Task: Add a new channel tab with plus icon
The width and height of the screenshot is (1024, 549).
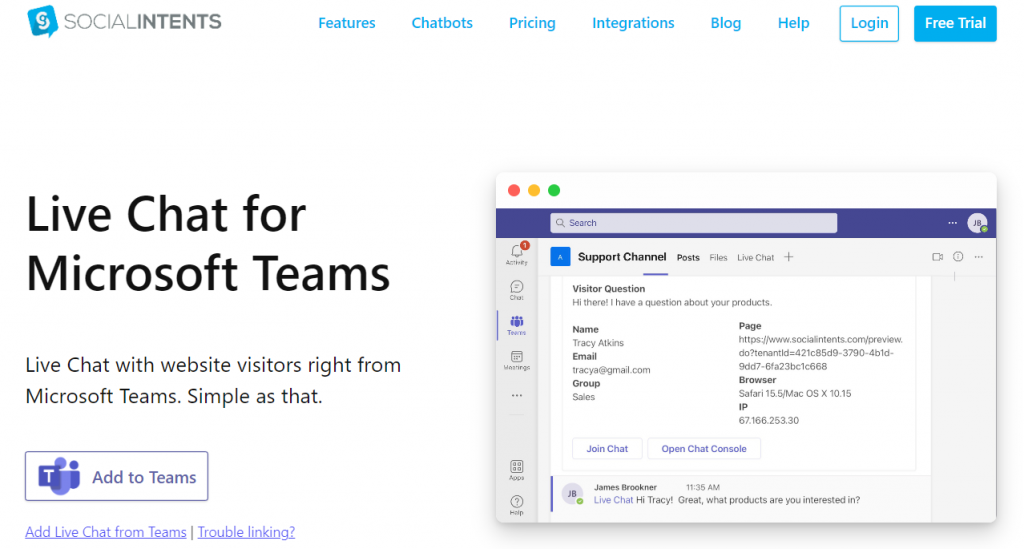Action: (x=789, y=257)
